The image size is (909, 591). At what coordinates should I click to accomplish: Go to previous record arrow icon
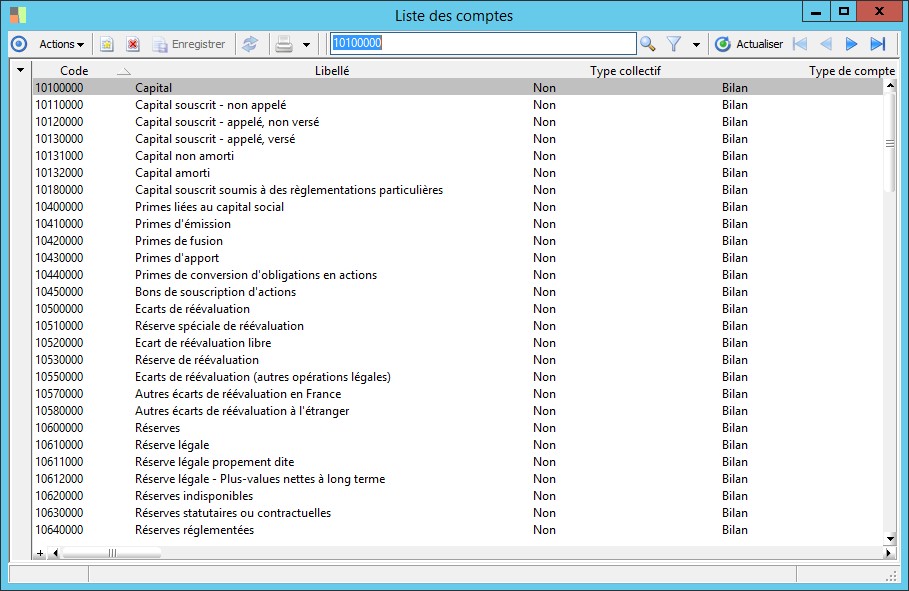tap(826, 44)
